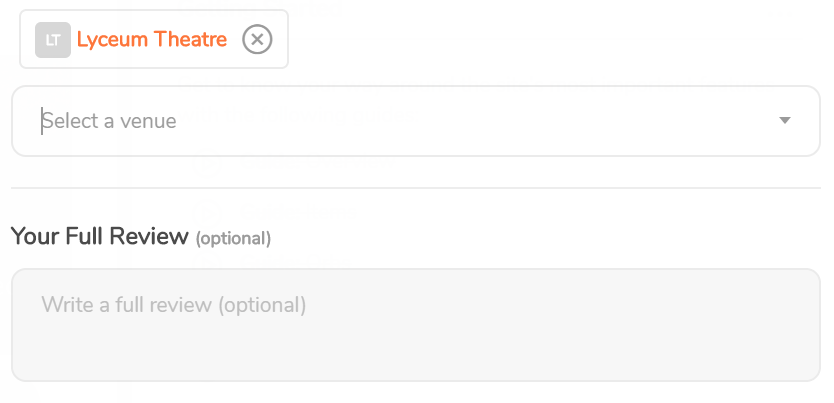Click the optional label beside Full Review
This screenshot has height=403, width=834.
[233, 238]
